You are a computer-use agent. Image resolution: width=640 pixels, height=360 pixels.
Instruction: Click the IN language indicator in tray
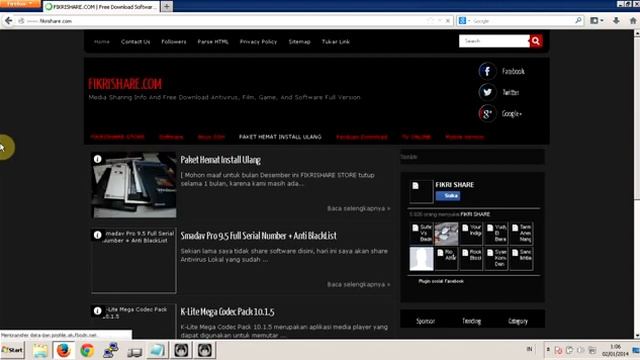pyautogui.click(x=529, y=349)
